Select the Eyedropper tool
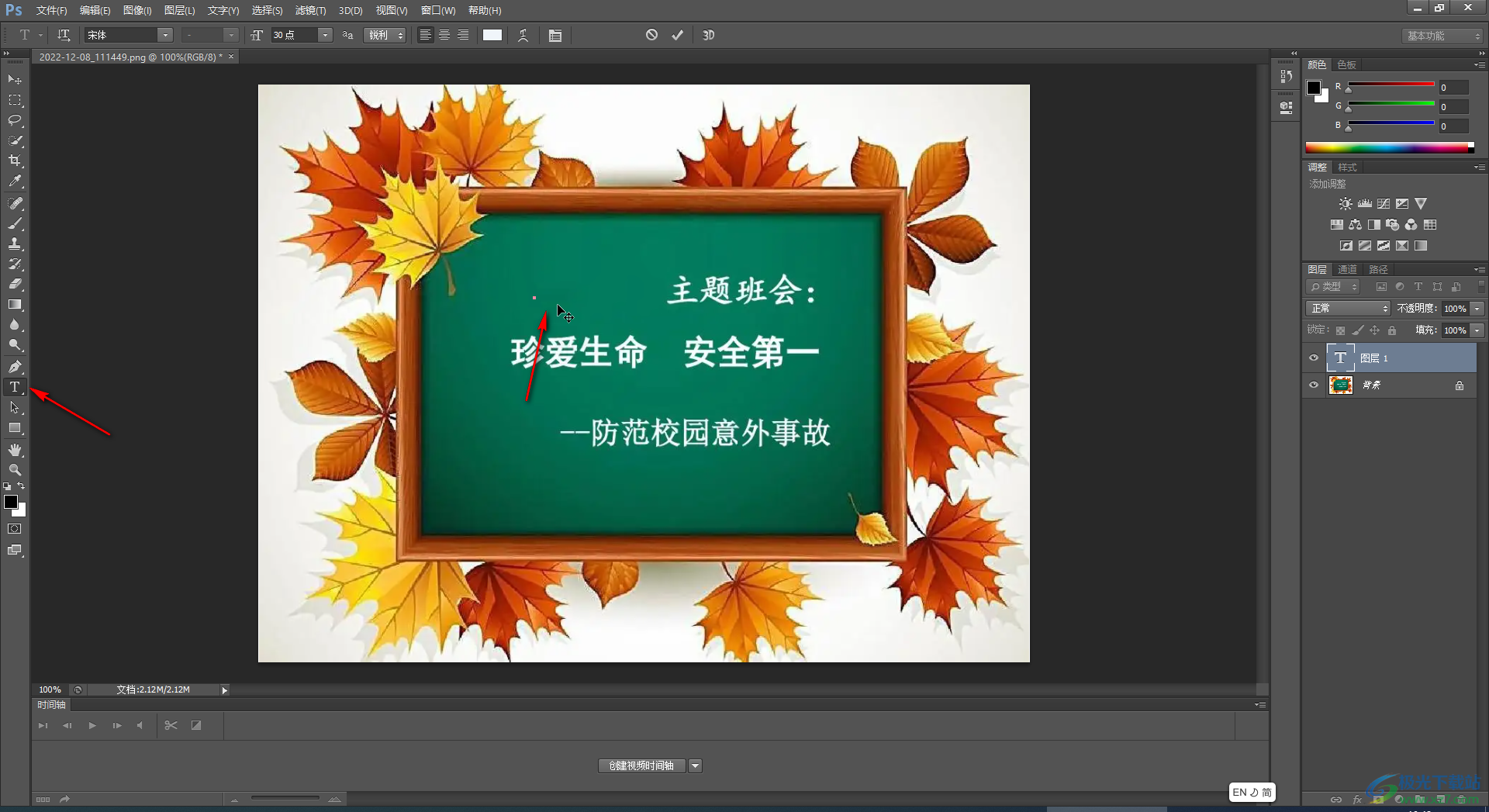The height and width of the screenshot is (812, 1489). [15, 181]
